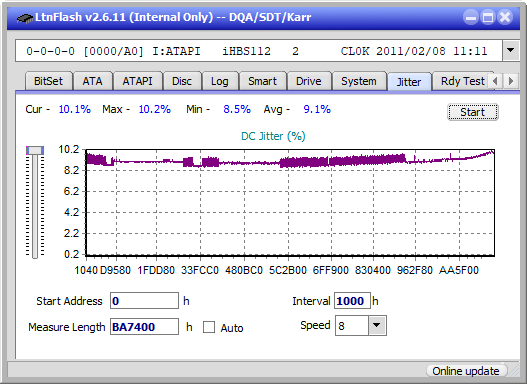
Task: Go to the Log tab
Action: click(x=219, y=81)
